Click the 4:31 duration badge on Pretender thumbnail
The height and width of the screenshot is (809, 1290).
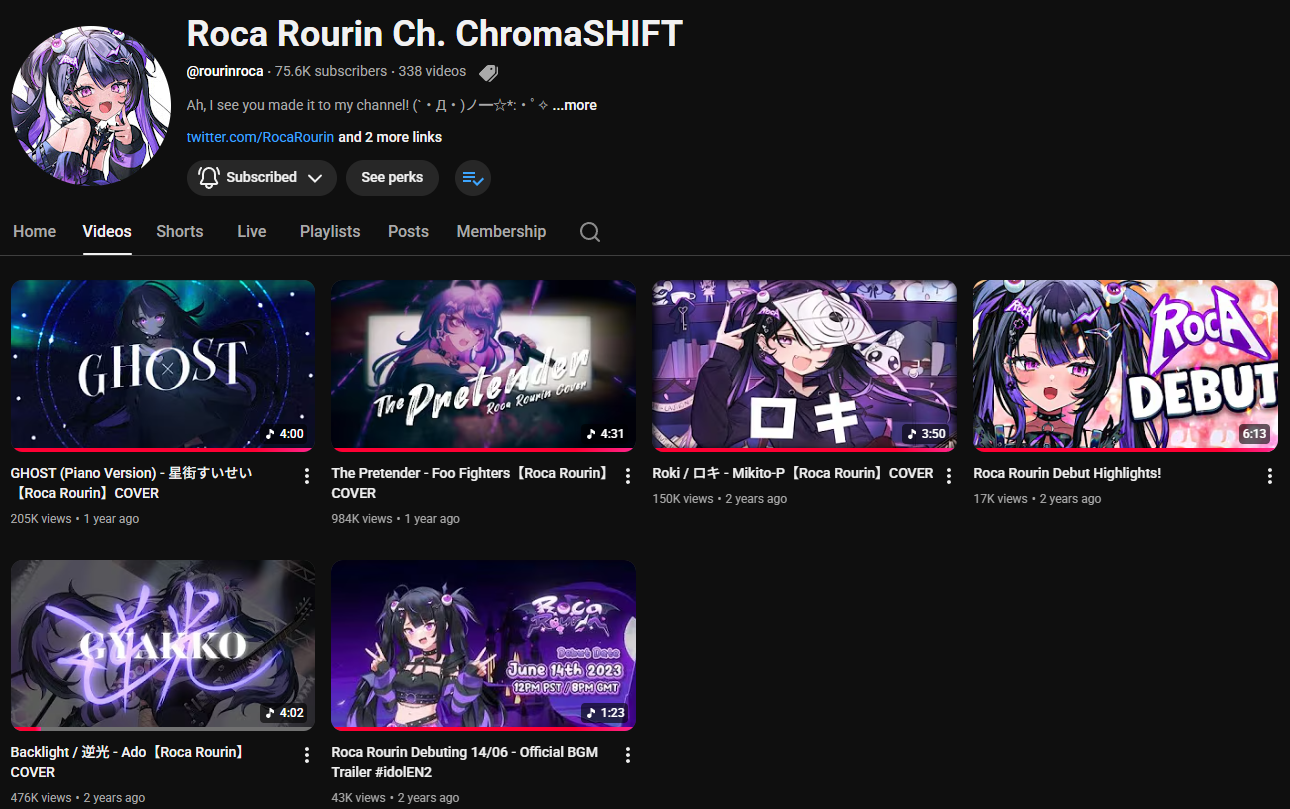coord(606,434)
